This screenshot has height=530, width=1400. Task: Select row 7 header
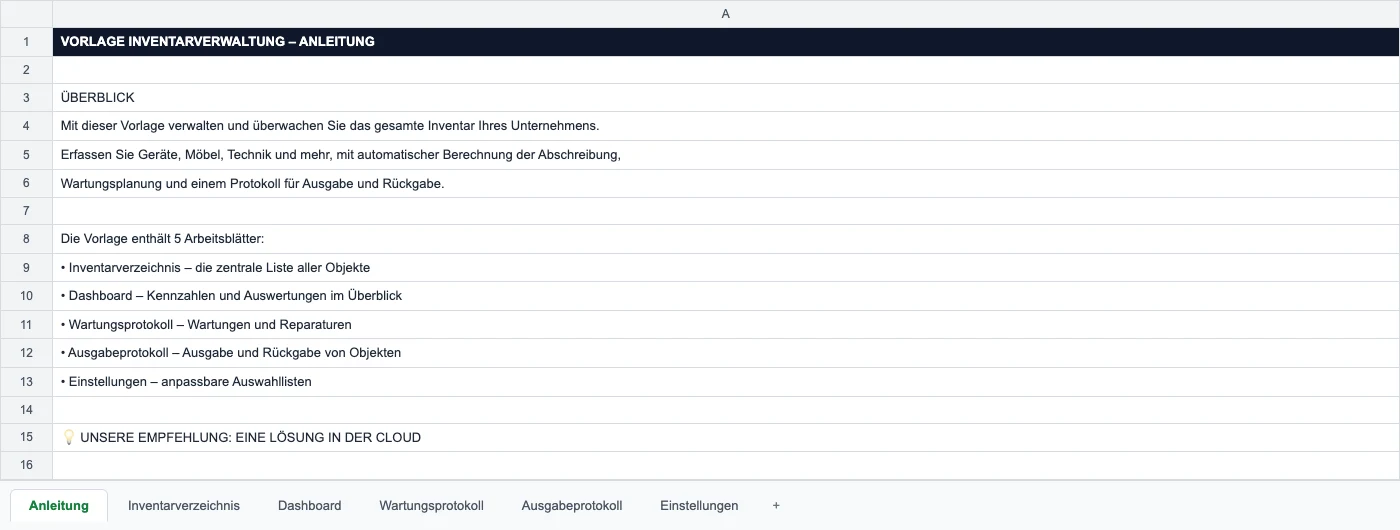[26, 211]
